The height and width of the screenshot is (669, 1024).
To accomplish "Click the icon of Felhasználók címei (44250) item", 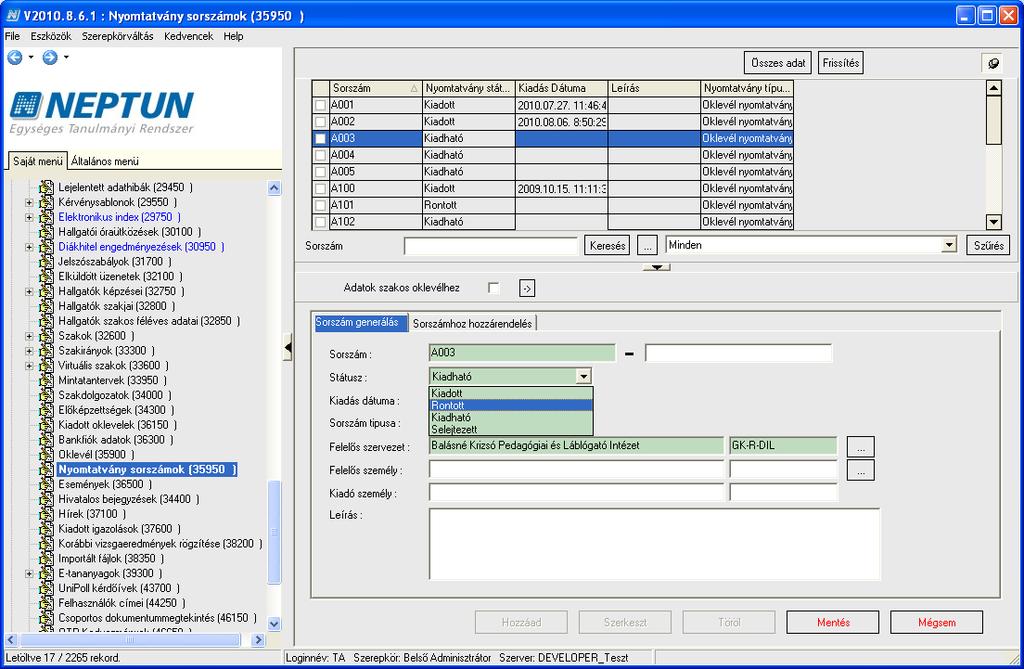I will tap(46, 602).
